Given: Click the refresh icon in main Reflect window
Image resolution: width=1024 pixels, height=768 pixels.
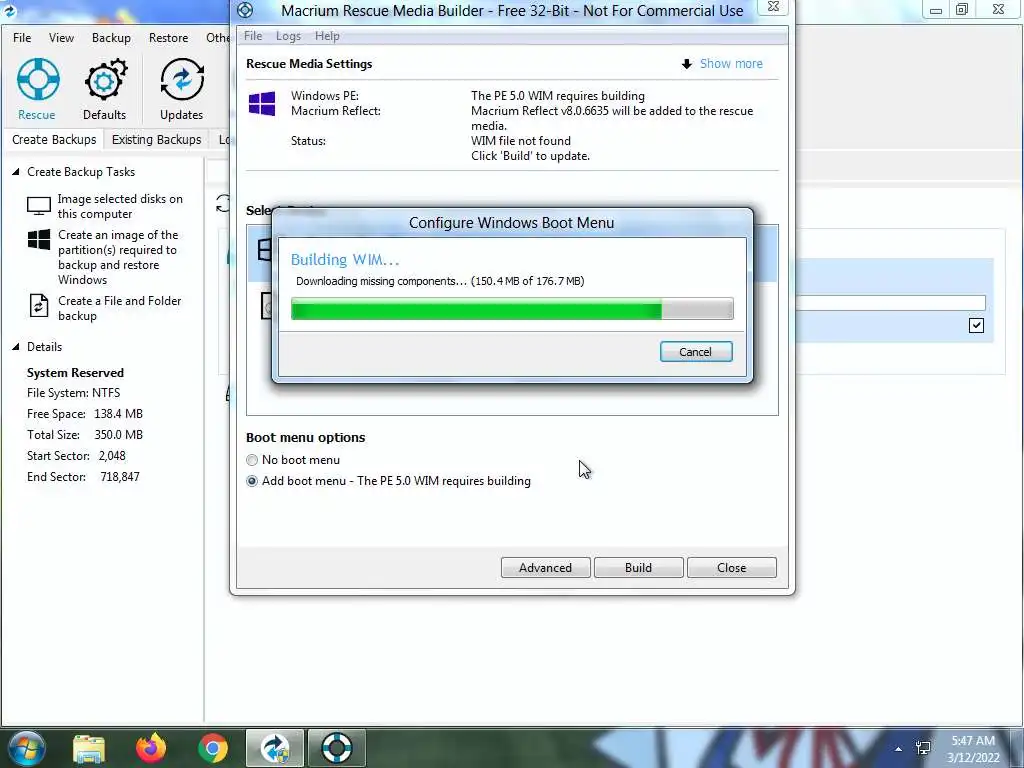Looking at the screenshot, I should click(223, 204).
